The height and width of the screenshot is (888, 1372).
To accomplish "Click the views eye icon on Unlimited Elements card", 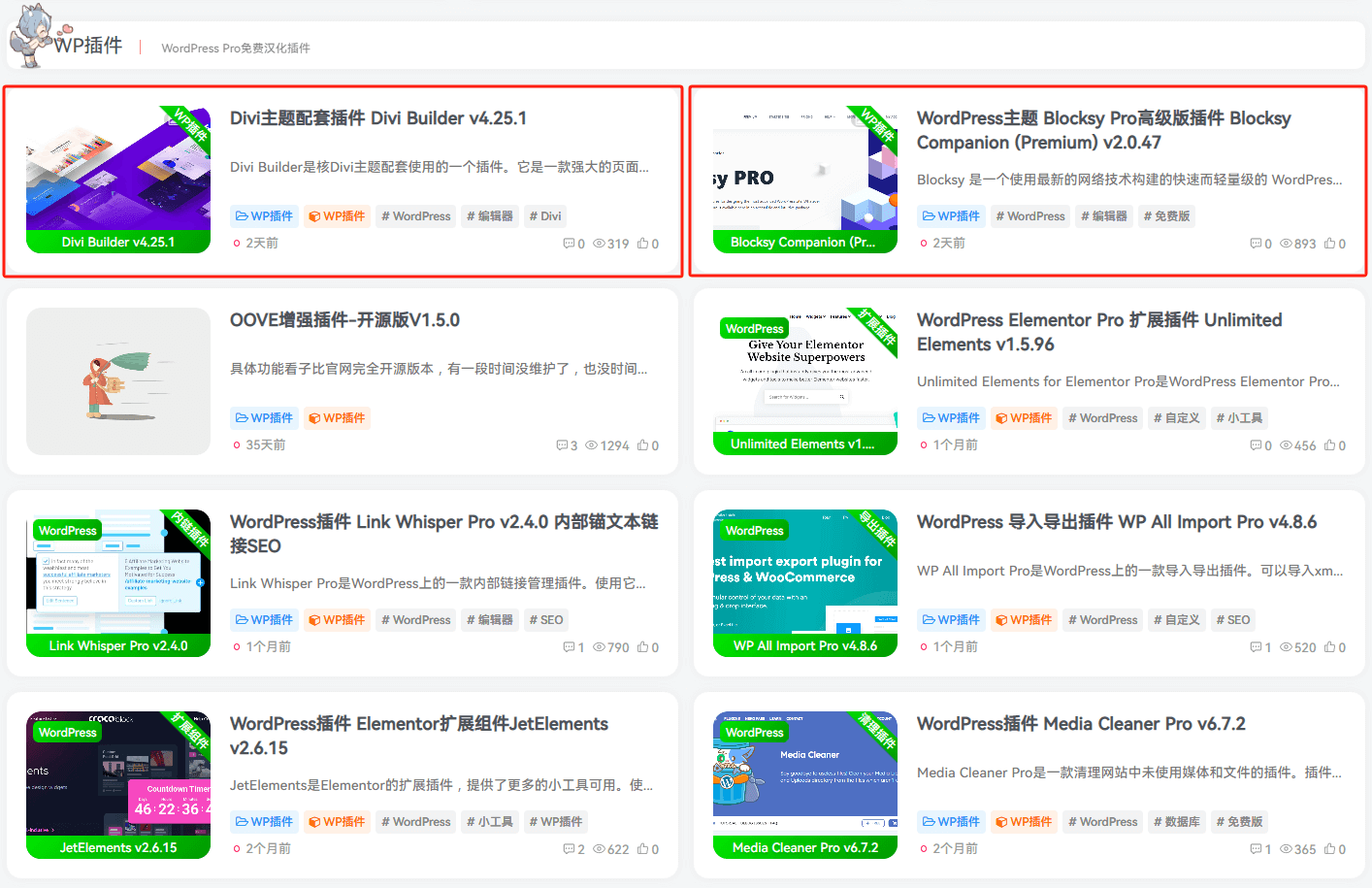I will (1286, 445).
